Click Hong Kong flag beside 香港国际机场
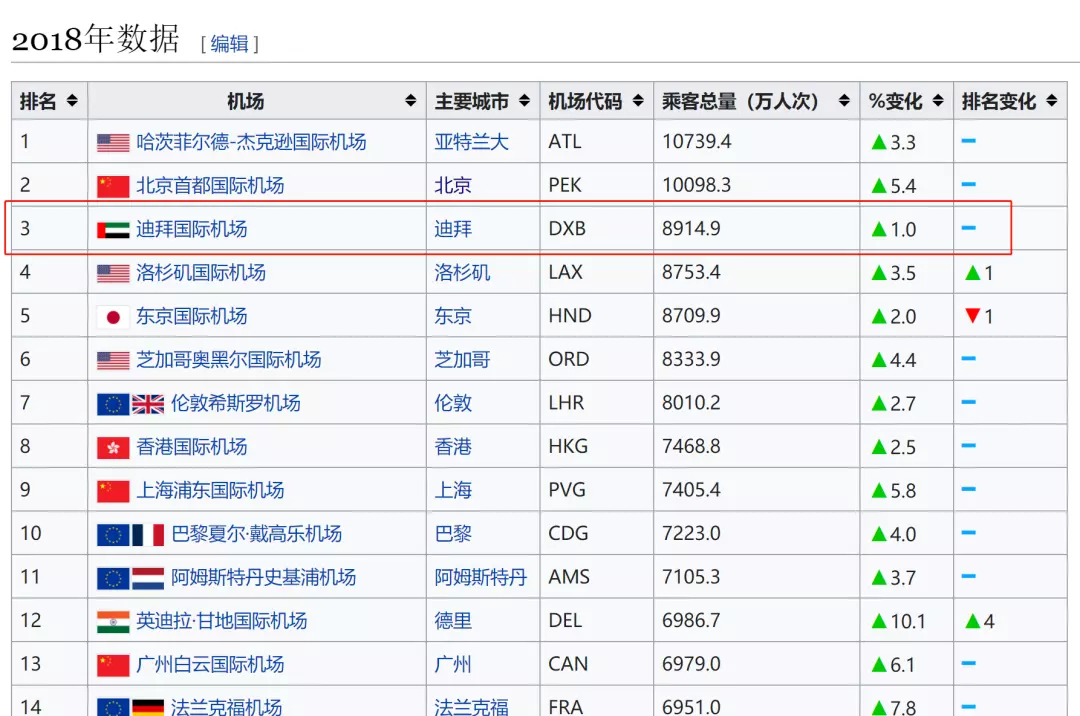This screenshot has height=716, width=1080. coord(113,448)
